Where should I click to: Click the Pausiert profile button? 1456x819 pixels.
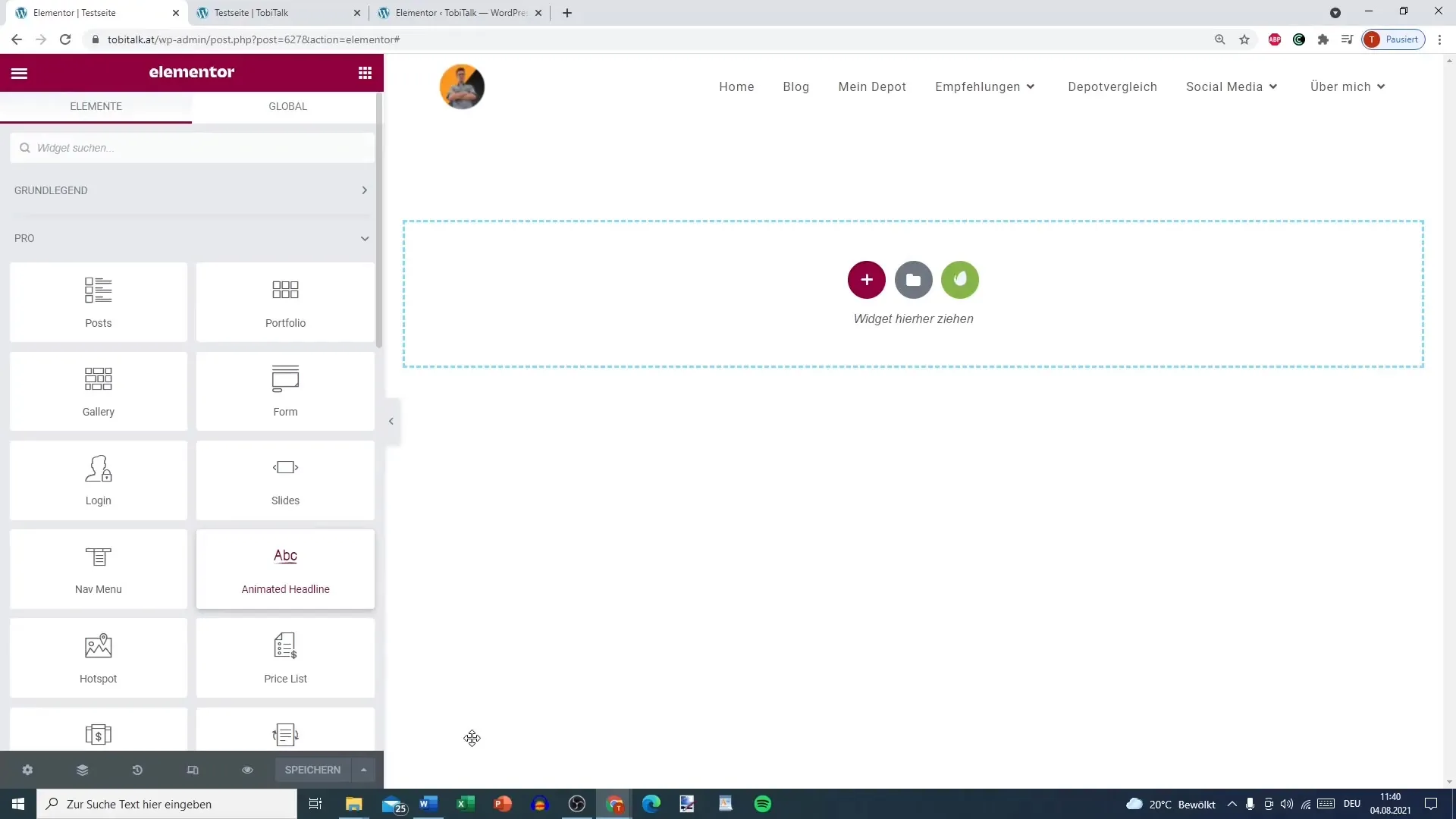click(x=1394, y=39)
